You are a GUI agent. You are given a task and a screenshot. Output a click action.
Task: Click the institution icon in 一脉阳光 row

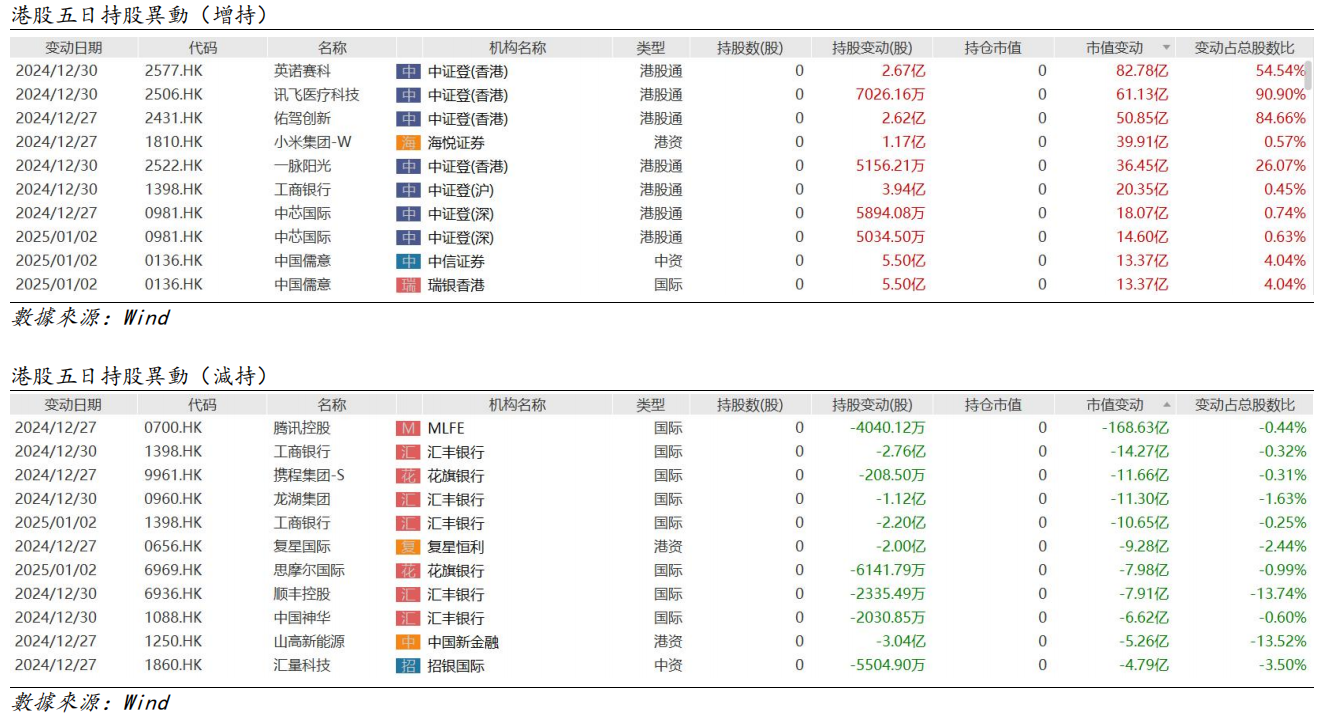pos(408,166)
